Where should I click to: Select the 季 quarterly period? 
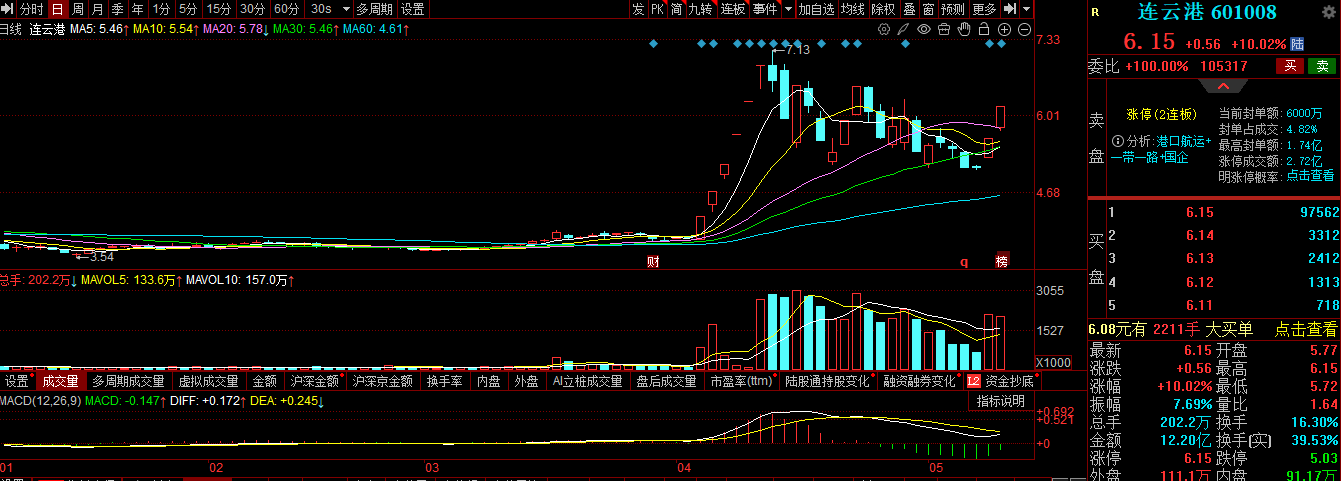click(x=117, y=9)
